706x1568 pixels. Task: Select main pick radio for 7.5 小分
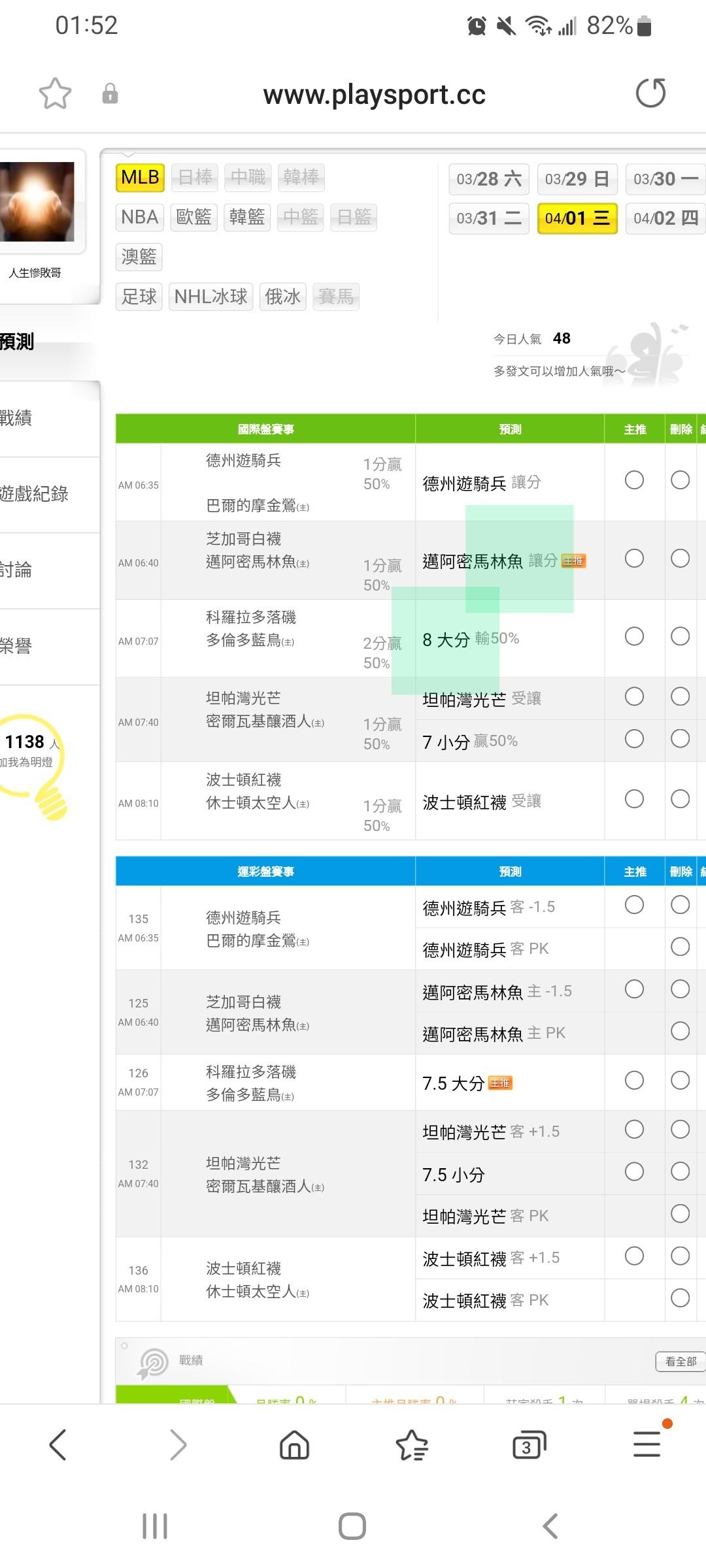click(x=634, y=1171)
